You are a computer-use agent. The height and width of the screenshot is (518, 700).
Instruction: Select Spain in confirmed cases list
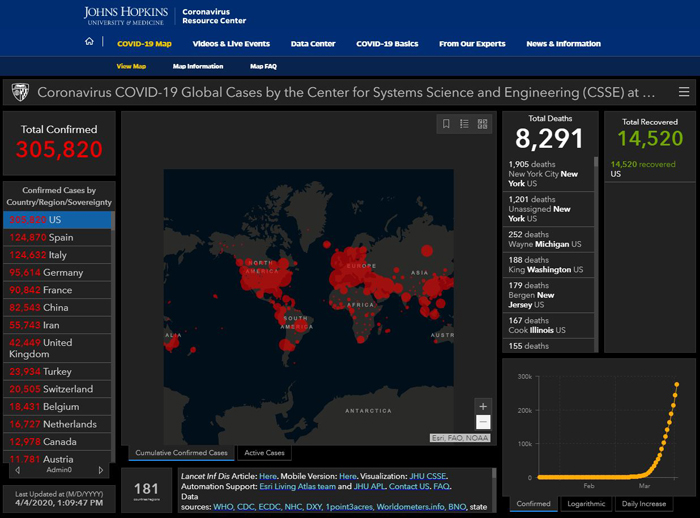57,238
